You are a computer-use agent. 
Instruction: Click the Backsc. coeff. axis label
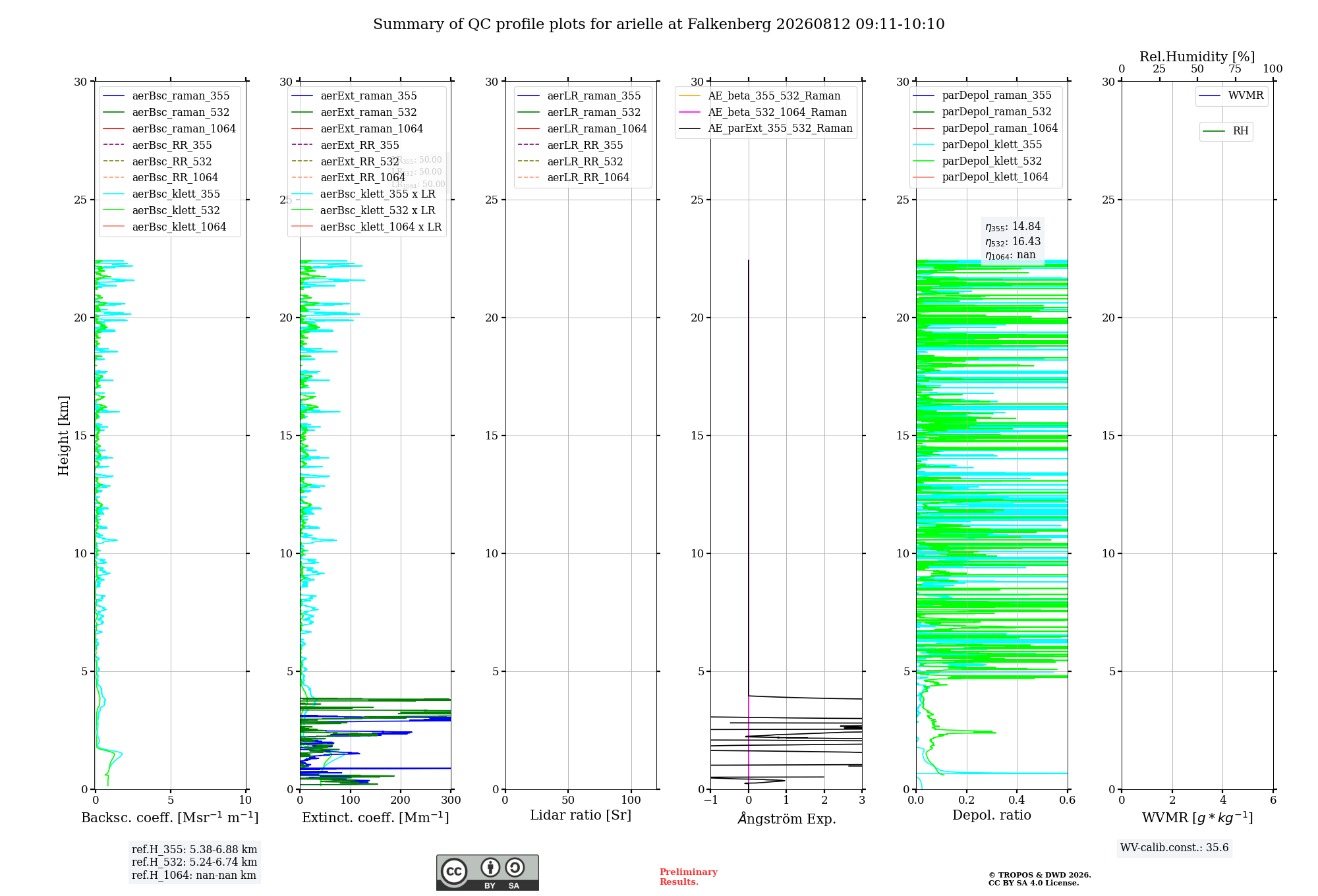[170, 818]
